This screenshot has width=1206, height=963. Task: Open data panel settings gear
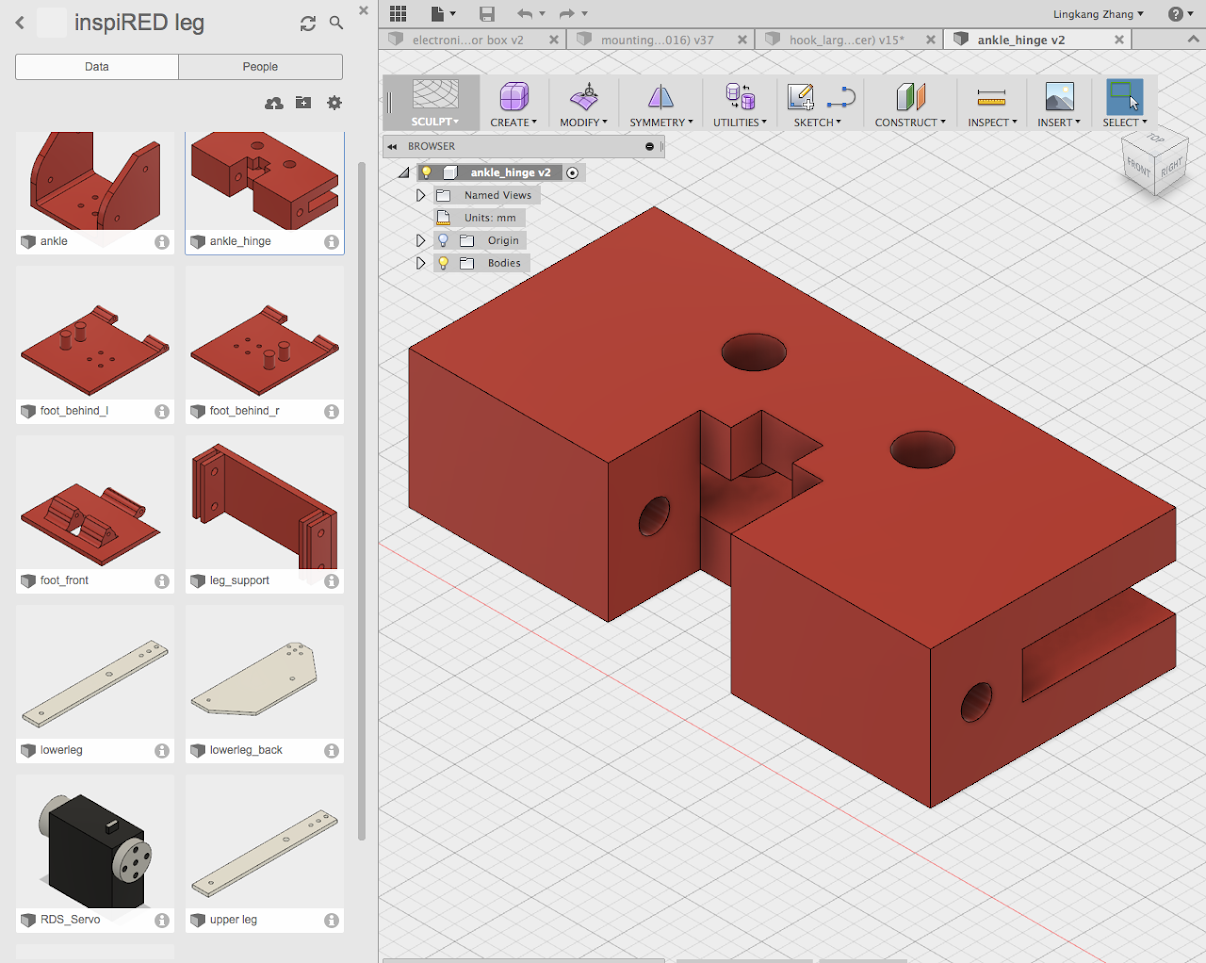(334, 103)
